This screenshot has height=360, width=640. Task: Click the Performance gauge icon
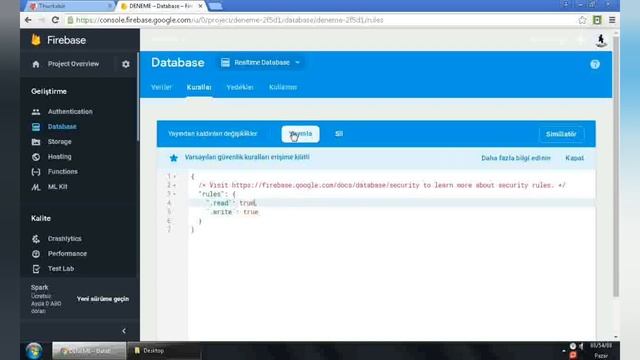click(x=36, y=254)
